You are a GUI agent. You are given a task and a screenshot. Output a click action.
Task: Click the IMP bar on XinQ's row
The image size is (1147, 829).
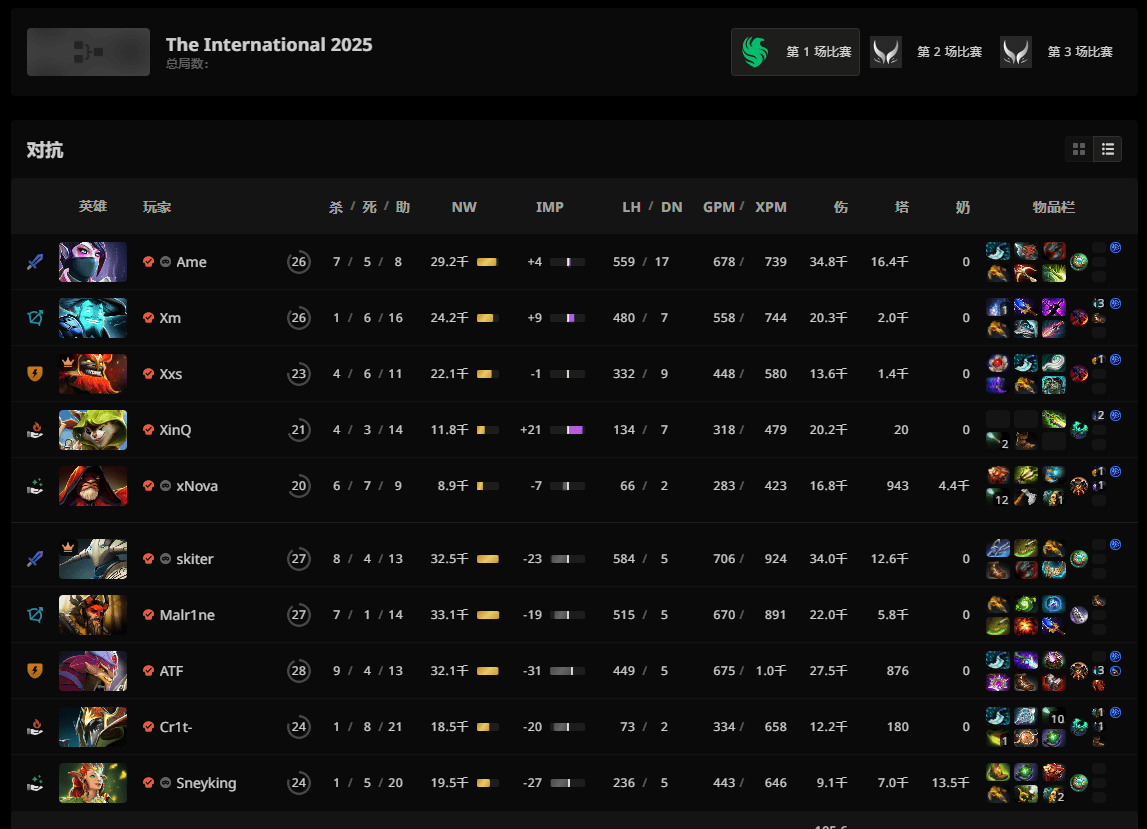(x=567, y=430)
